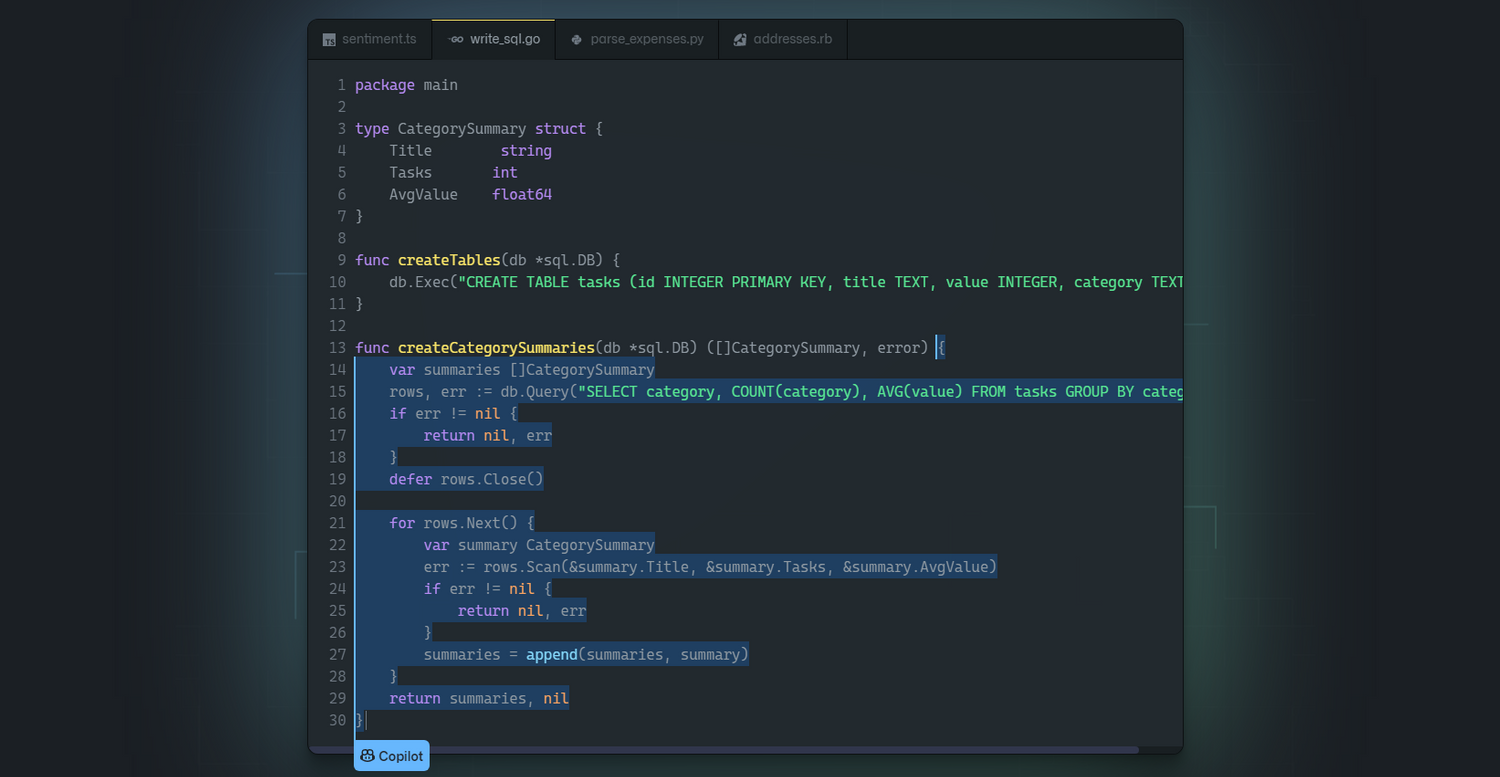The image size is (1500, 777).
Task: Click the Python icon on parse_expenses.py tab
Action: (x=576, y=40)
